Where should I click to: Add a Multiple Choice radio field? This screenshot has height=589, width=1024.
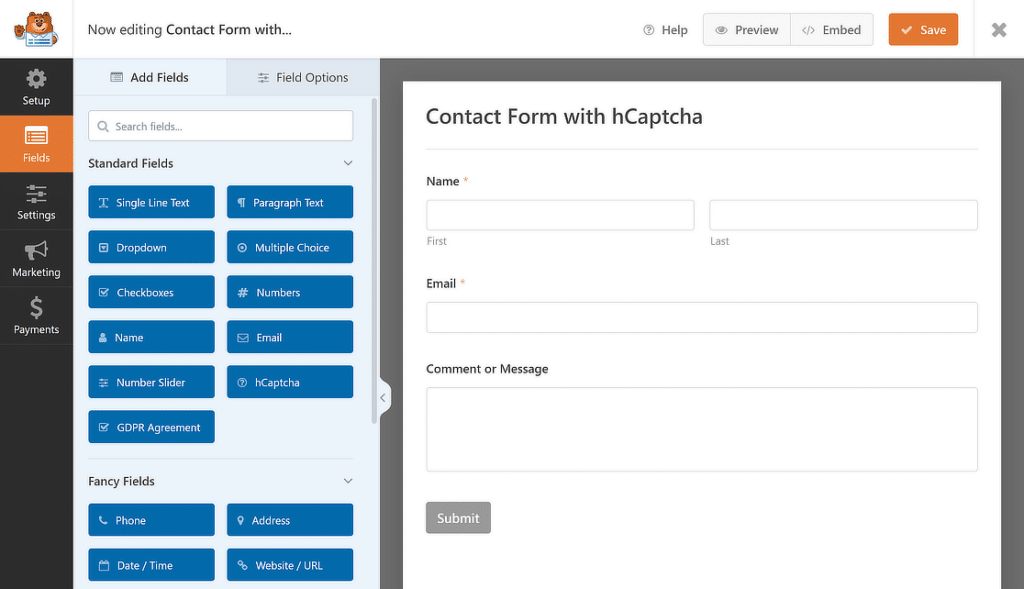(x=290, y=247)
